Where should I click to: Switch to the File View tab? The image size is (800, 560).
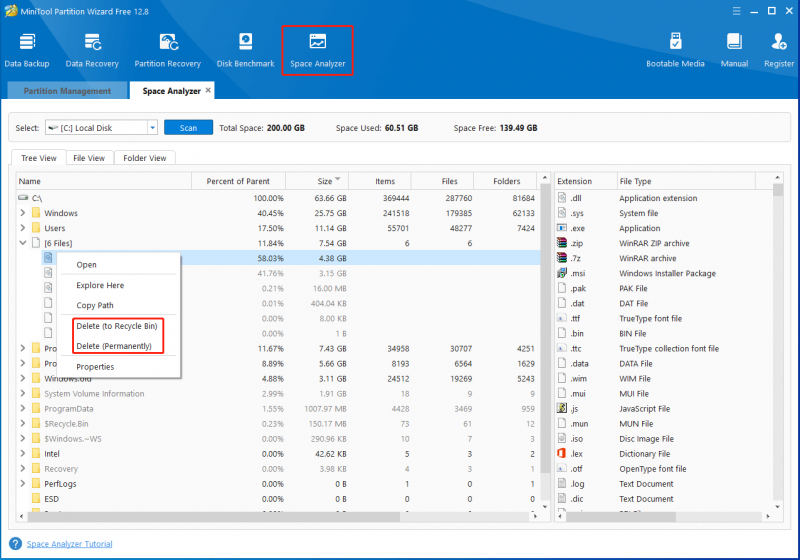click(x=89, y=158)
